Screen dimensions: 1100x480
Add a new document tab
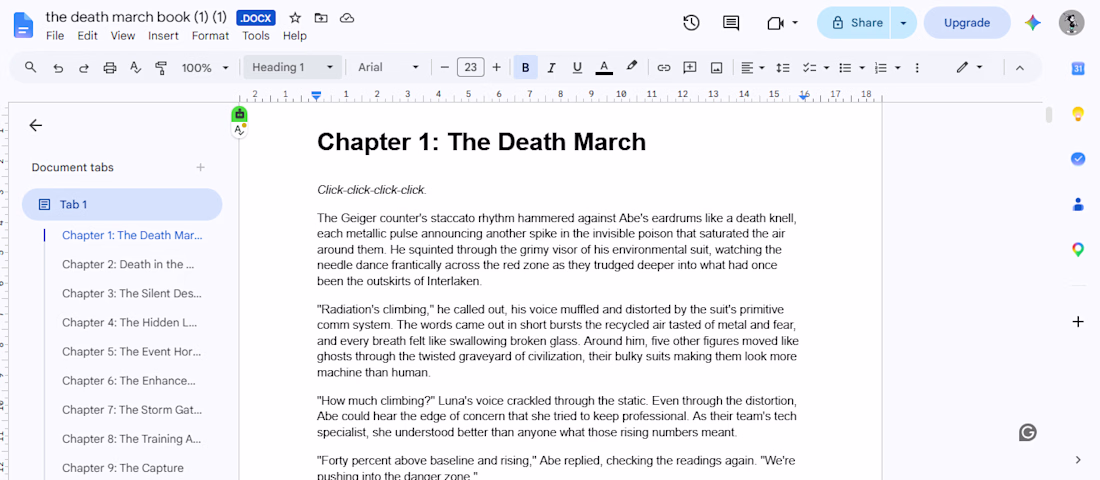[201, 167]
